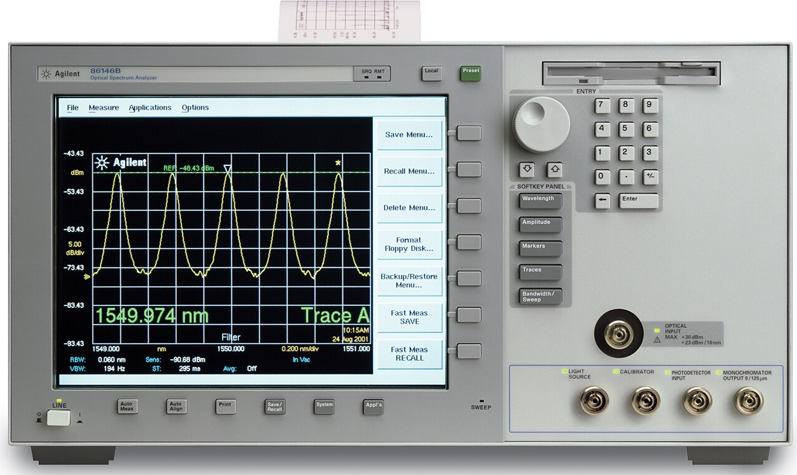Screen dimensions: 797x475
Task: Select the Delete Menu softkey
Action: point(409,208)
